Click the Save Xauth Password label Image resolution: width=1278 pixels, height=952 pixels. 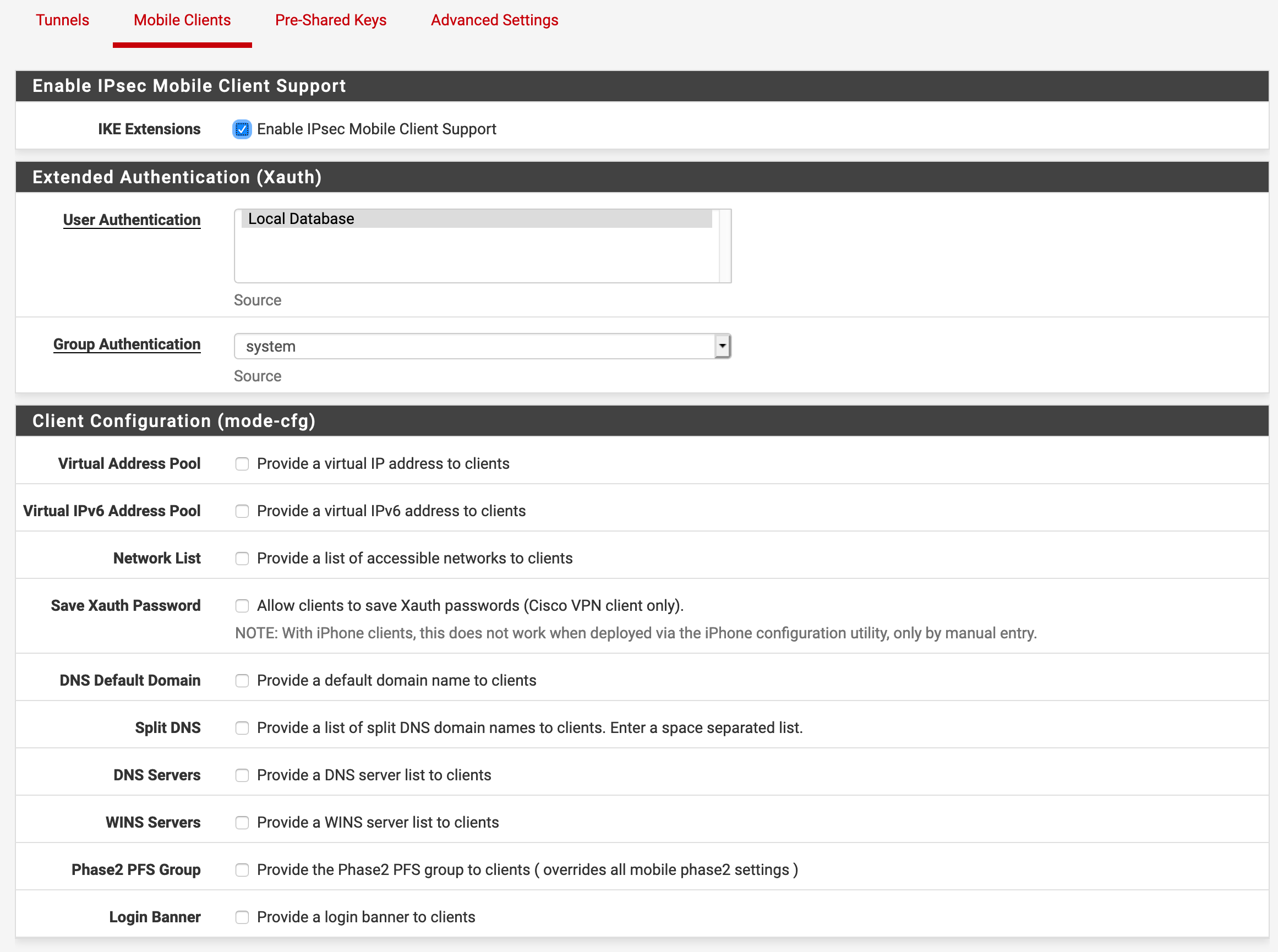tap(125, 606)
